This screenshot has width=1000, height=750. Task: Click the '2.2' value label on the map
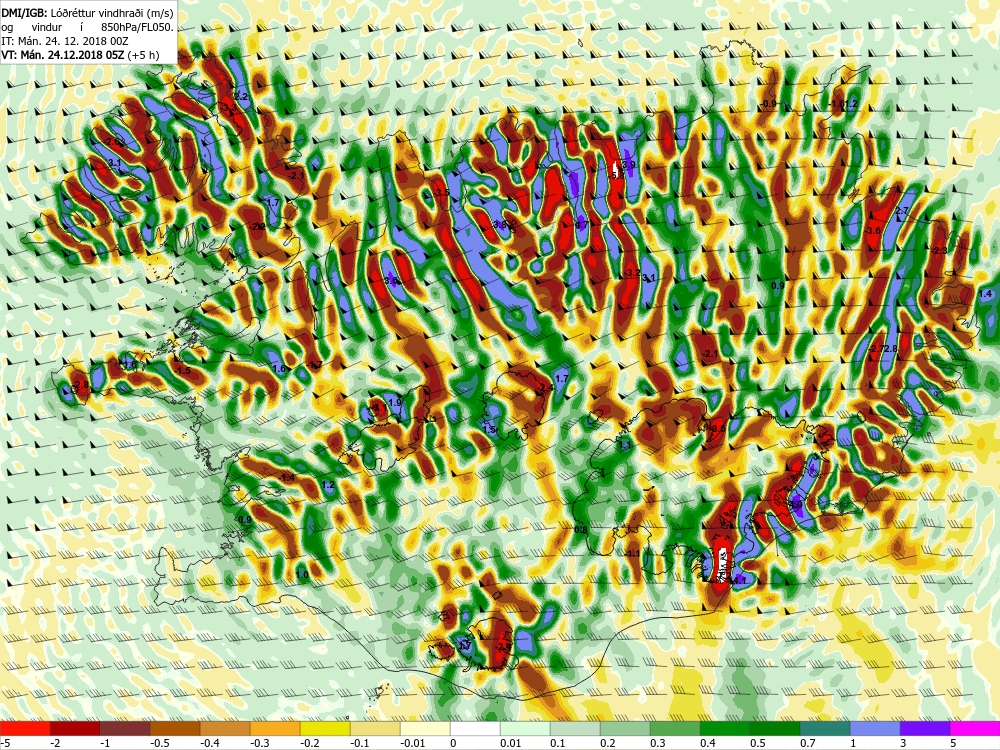tap(242, 97)
